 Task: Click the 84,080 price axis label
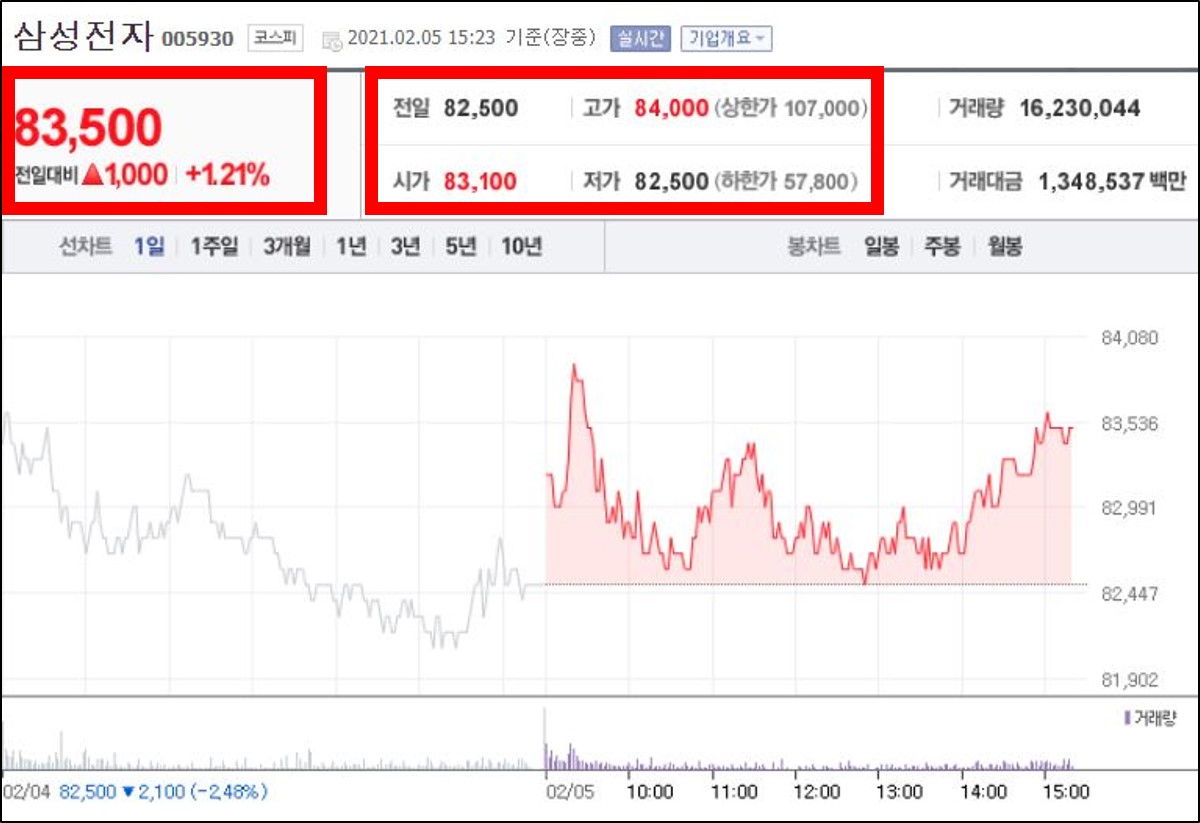1129,338
